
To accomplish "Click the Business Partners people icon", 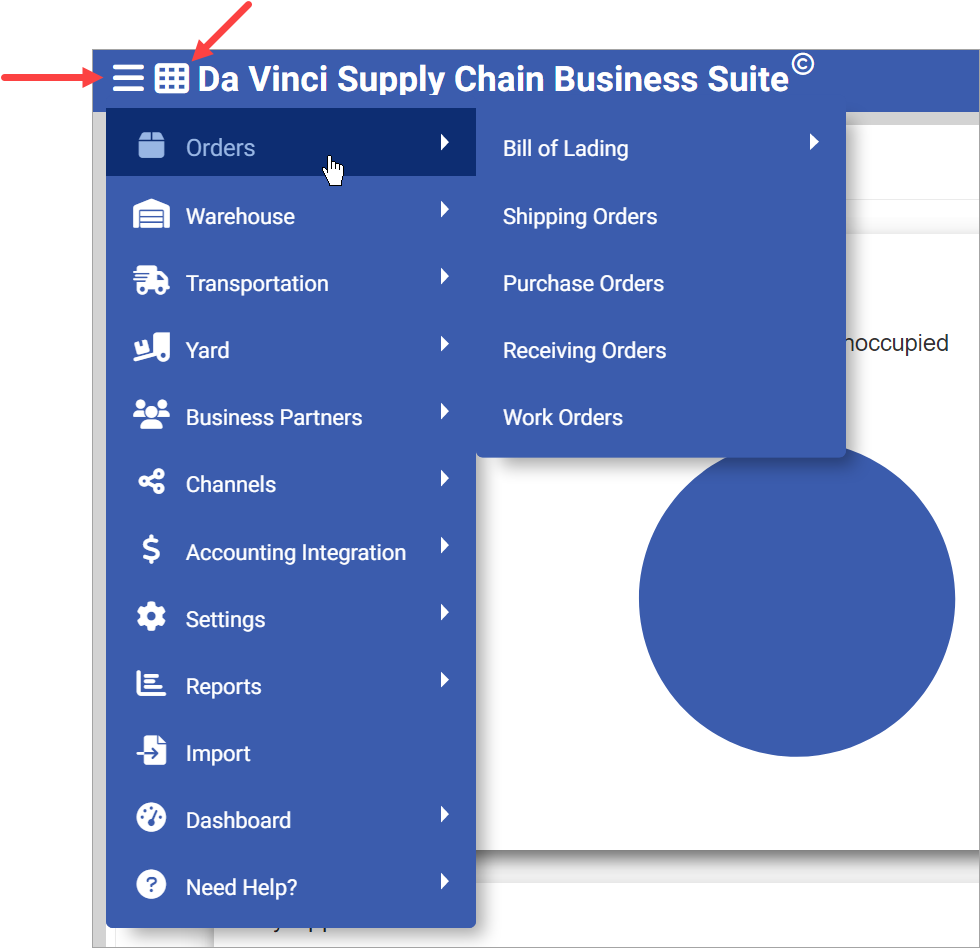I will (x=151, y=416).
